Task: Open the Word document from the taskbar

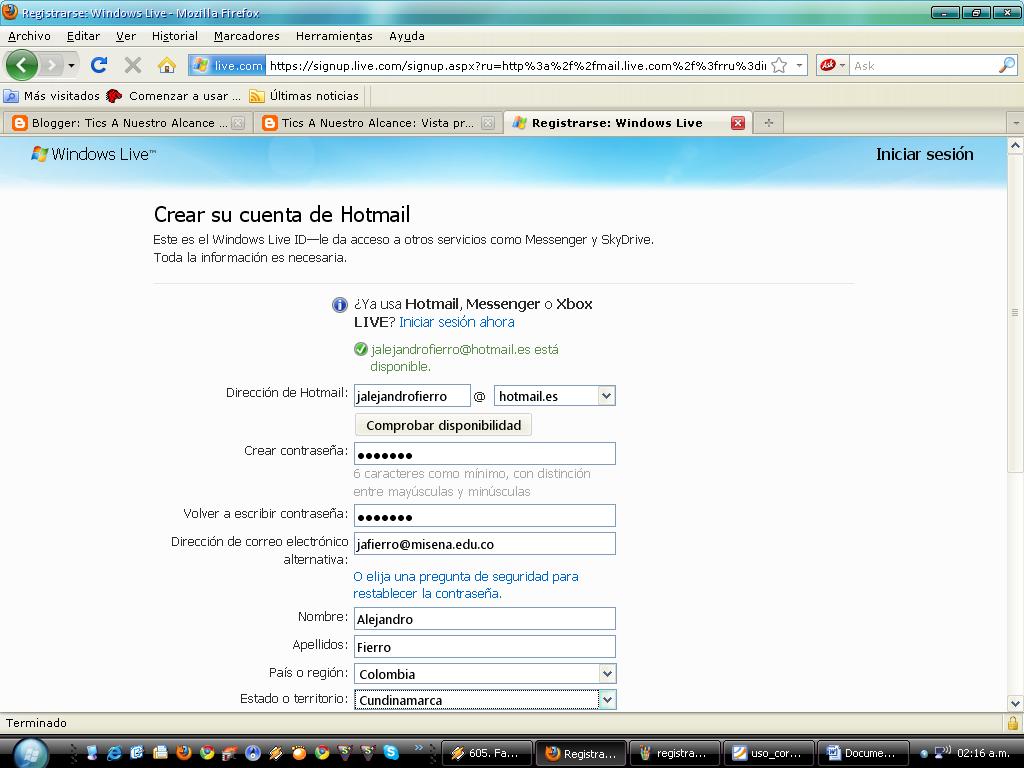Action: point(862,752)
